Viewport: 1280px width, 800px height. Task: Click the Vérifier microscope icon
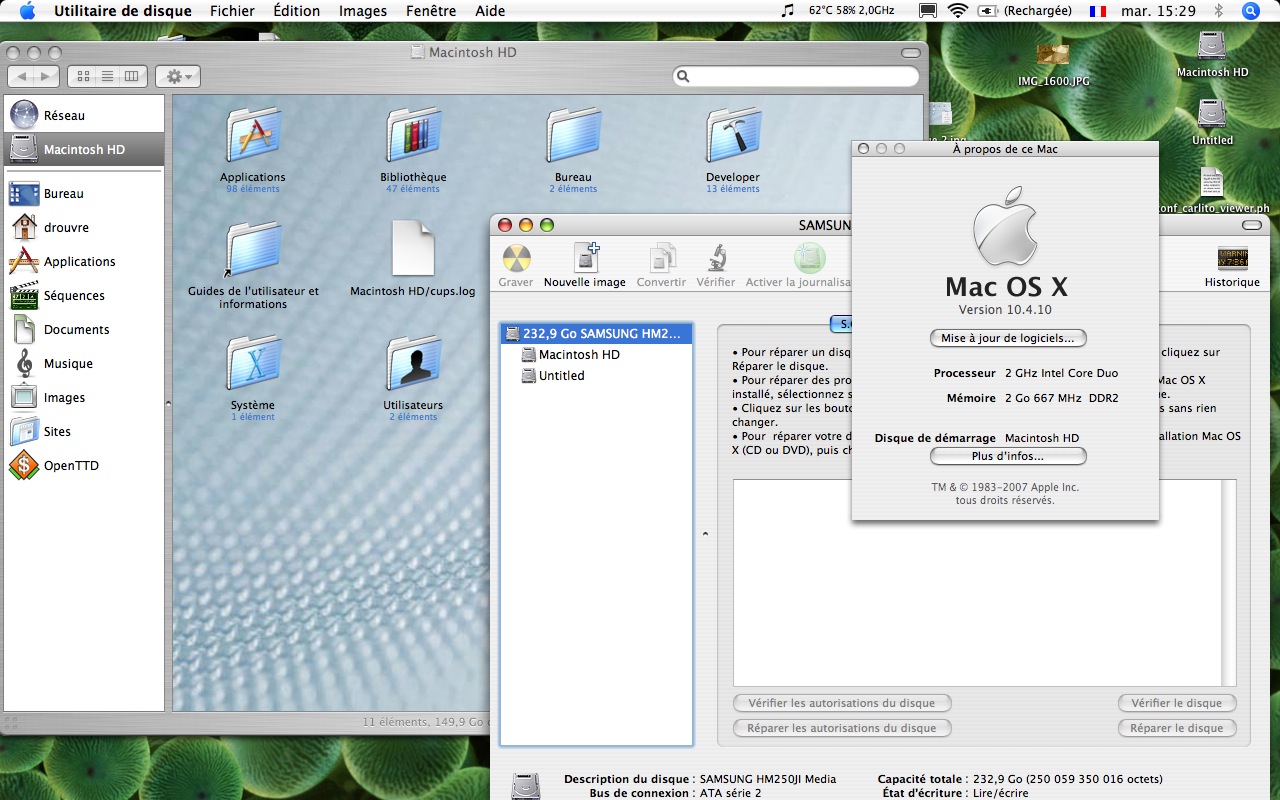[x=716, y=259]
